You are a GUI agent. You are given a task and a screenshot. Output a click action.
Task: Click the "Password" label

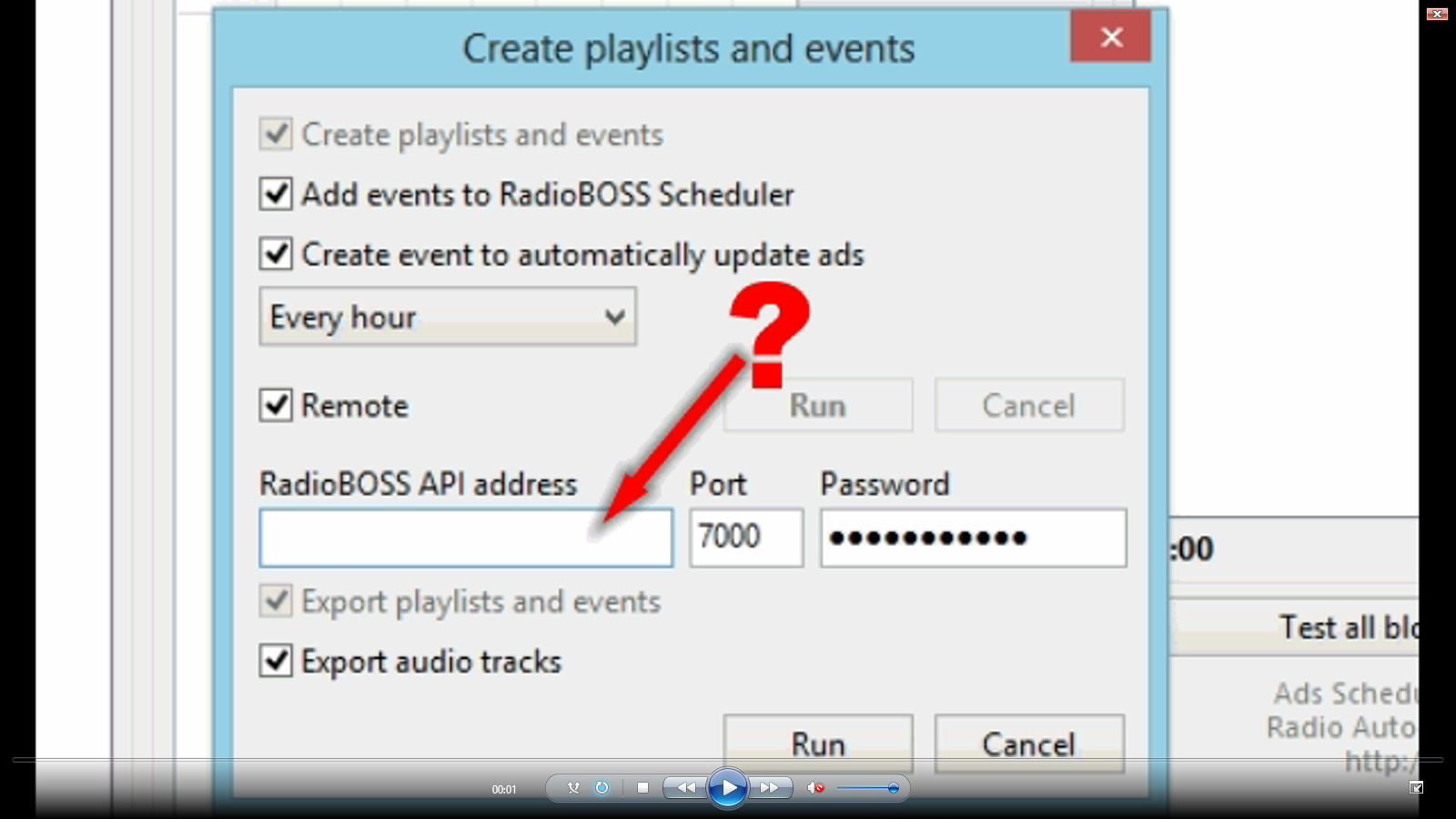885,484
